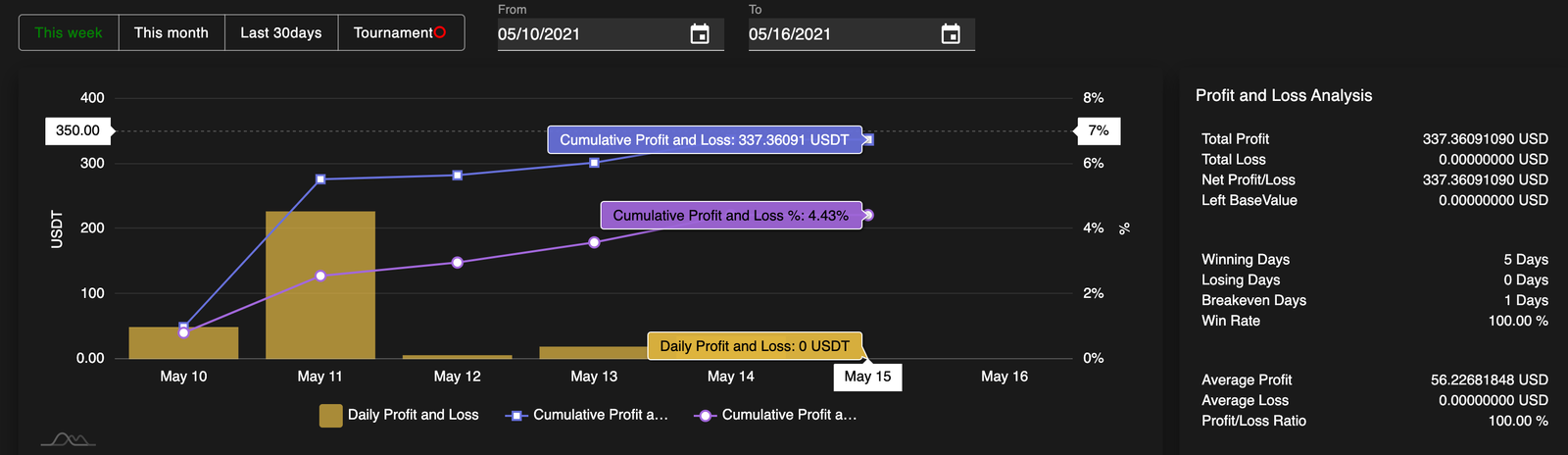Click the May 15 cumulative profit data point
Viewport: 1568px width, 455px height.
[x=868, y=140]
